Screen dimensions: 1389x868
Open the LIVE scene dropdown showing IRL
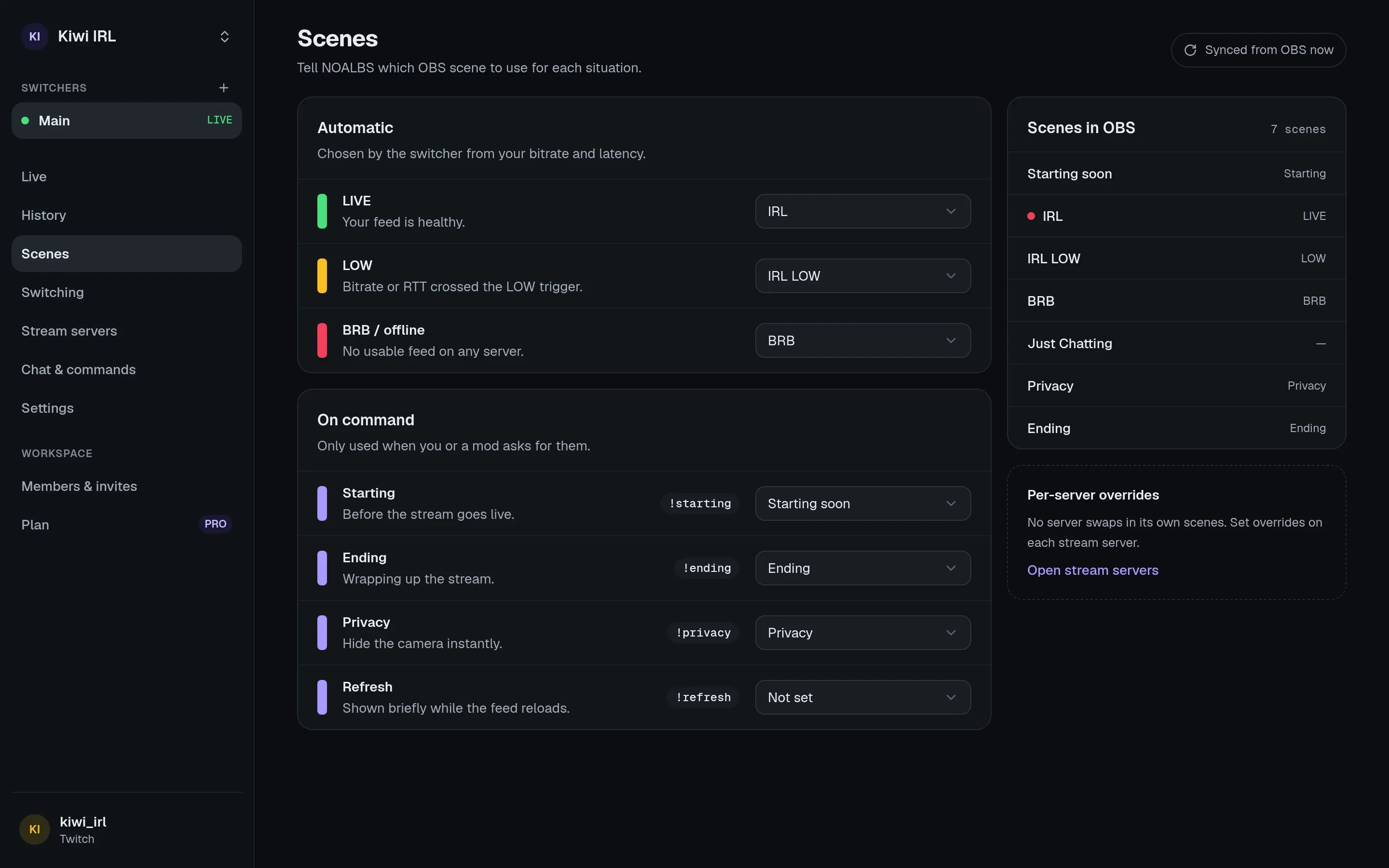863,211
